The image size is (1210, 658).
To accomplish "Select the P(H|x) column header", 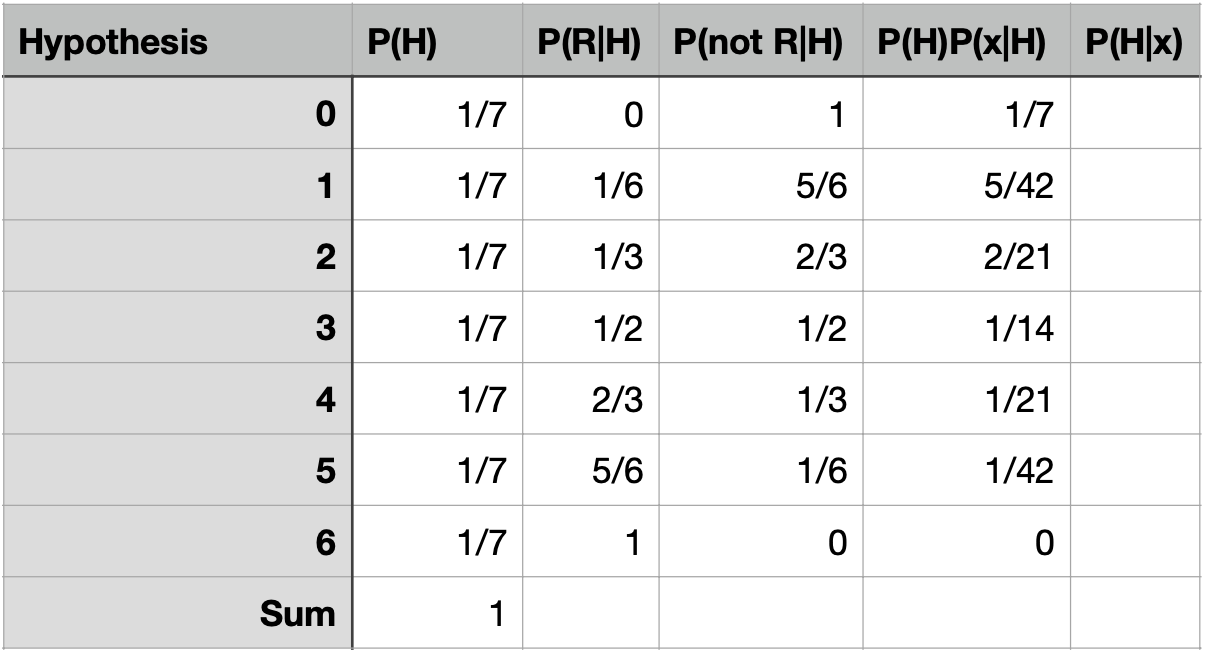I will point(1134,42).
